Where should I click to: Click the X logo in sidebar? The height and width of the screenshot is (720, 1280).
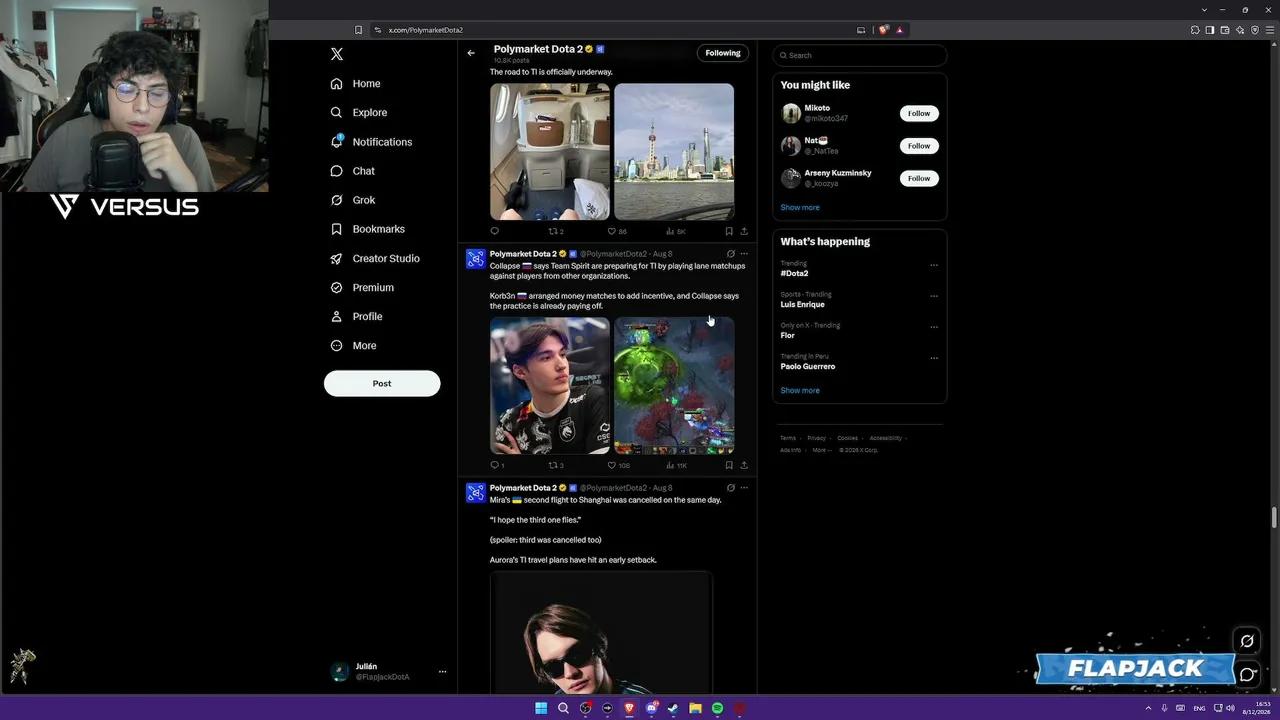click(x=337, y=54)
